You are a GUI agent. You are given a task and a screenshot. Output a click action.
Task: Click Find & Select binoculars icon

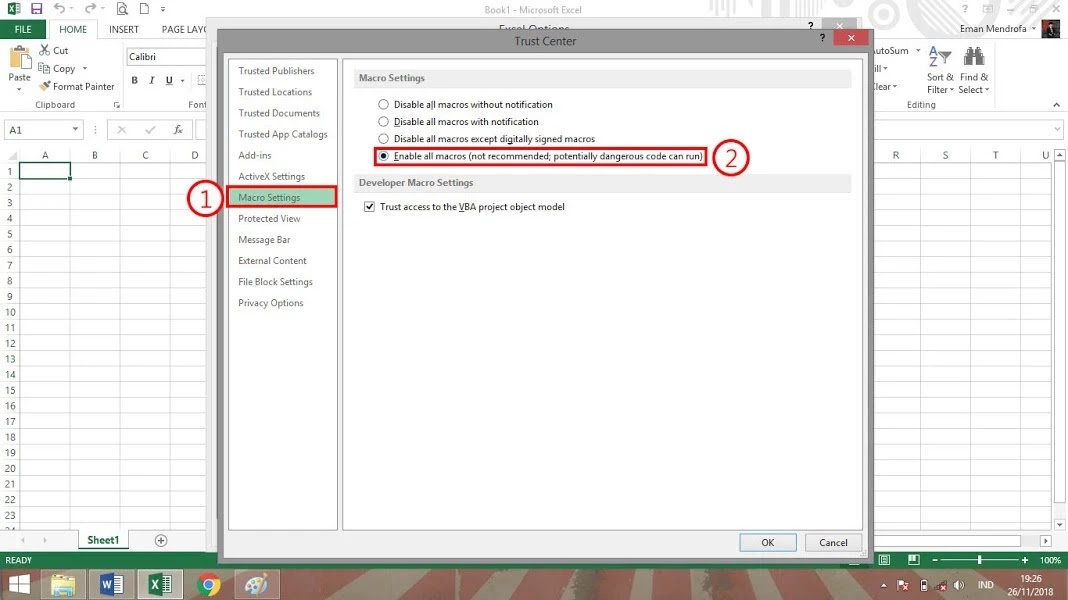point(974,57)
